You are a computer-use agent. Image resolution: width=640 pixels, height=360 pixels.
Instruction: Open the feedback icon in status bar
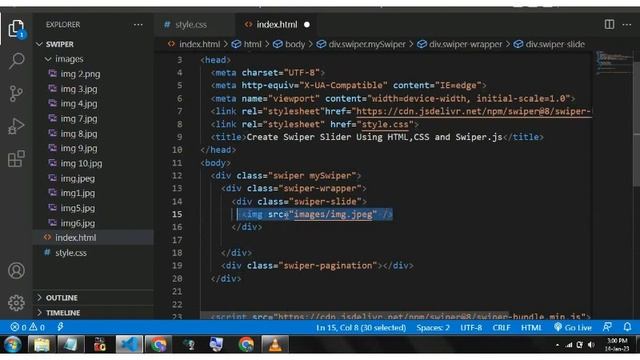(607, 327)
